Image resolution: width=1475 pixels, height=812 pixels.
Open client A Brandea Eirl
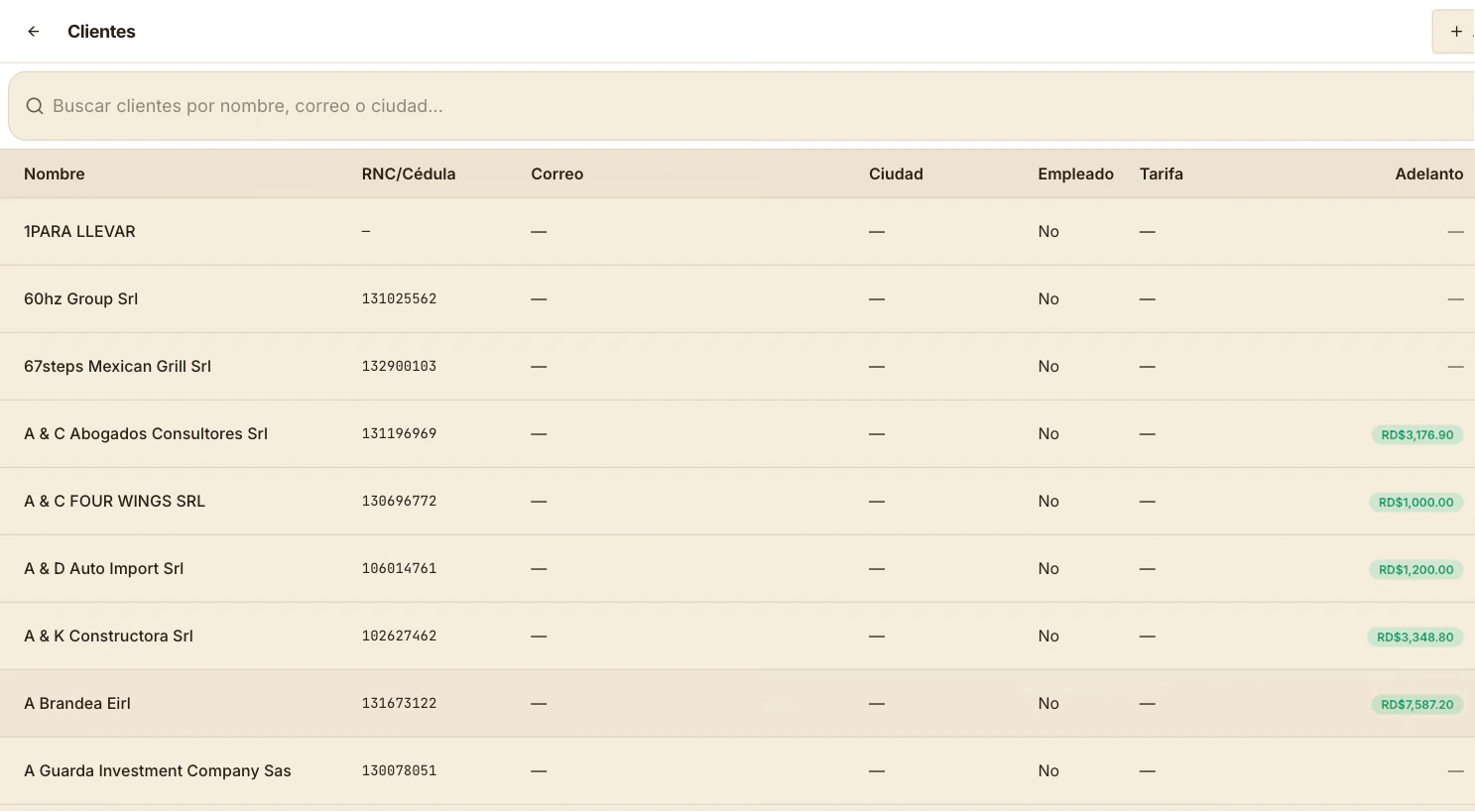click(77, 703)
